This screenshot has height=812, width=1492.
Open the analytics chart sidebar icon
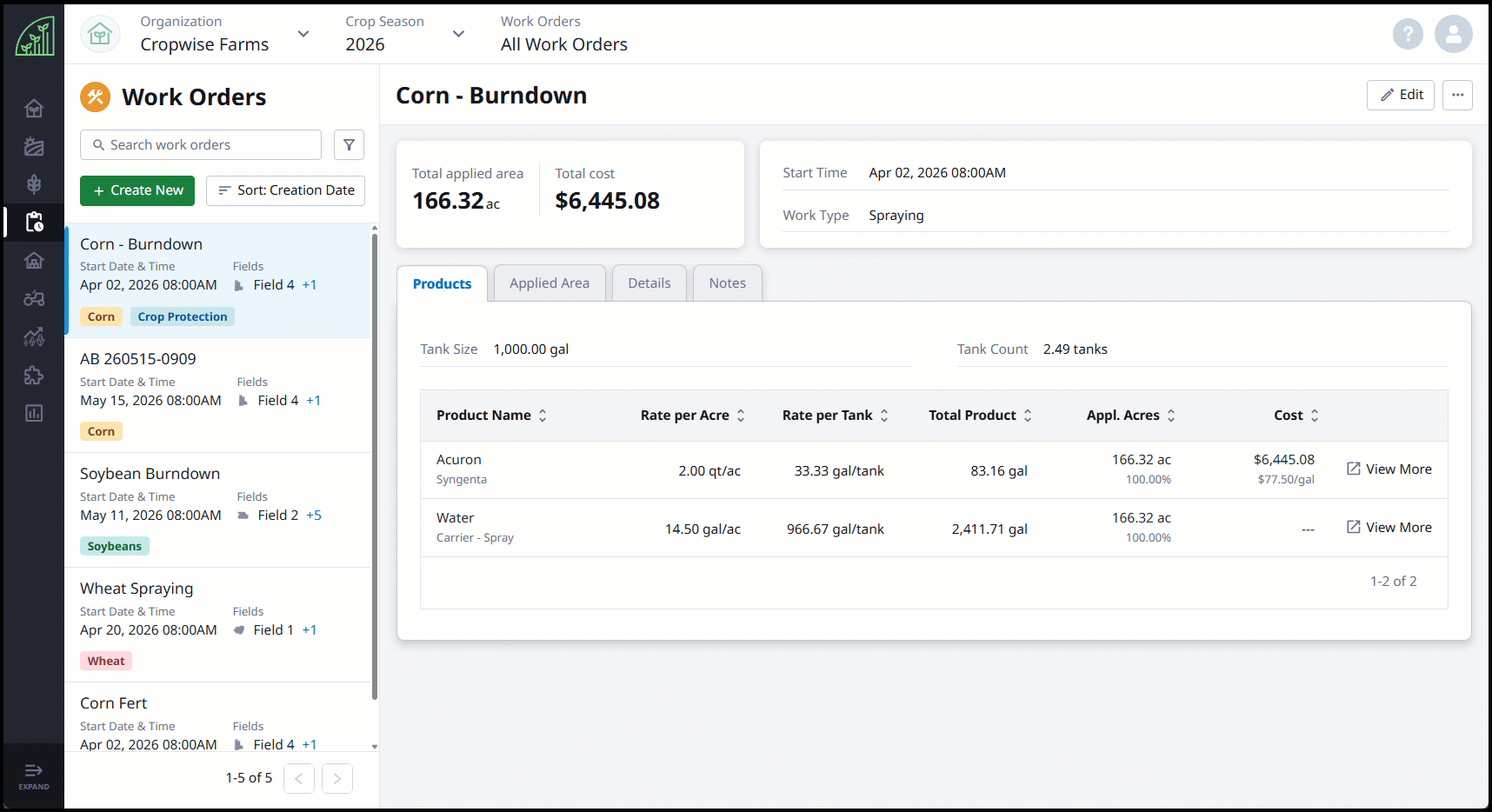click(34, 336)
